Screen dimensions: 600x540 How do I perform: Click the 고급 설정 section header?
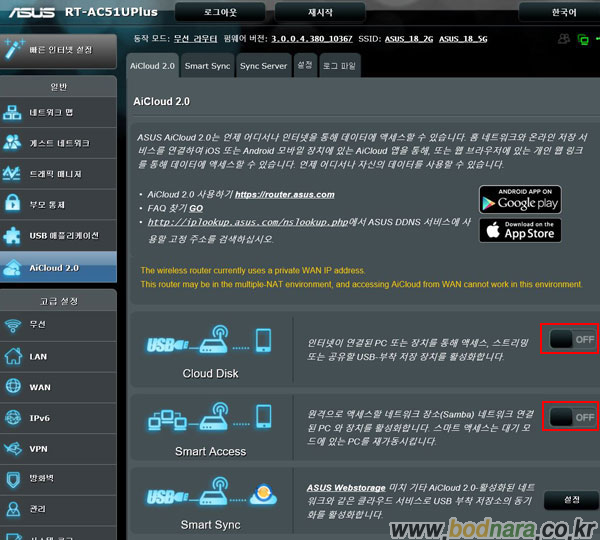[58, 301]
